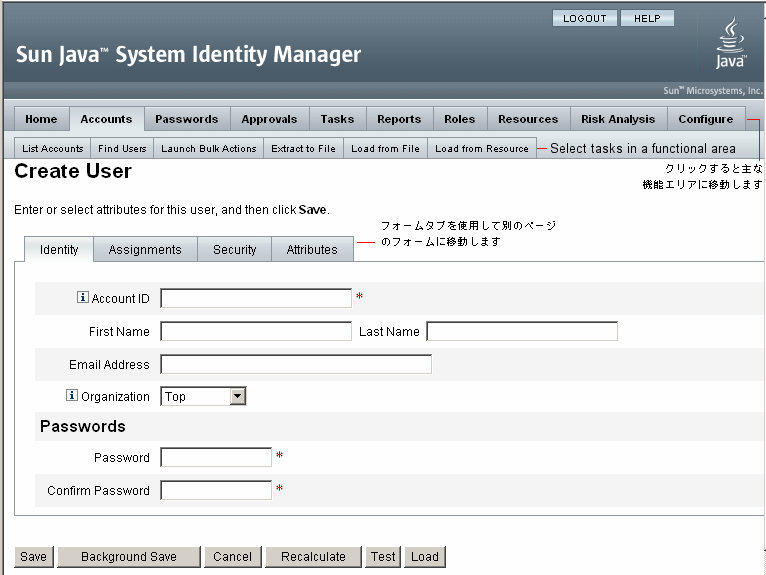Click the LOGOUT button

tap(585, 18)
